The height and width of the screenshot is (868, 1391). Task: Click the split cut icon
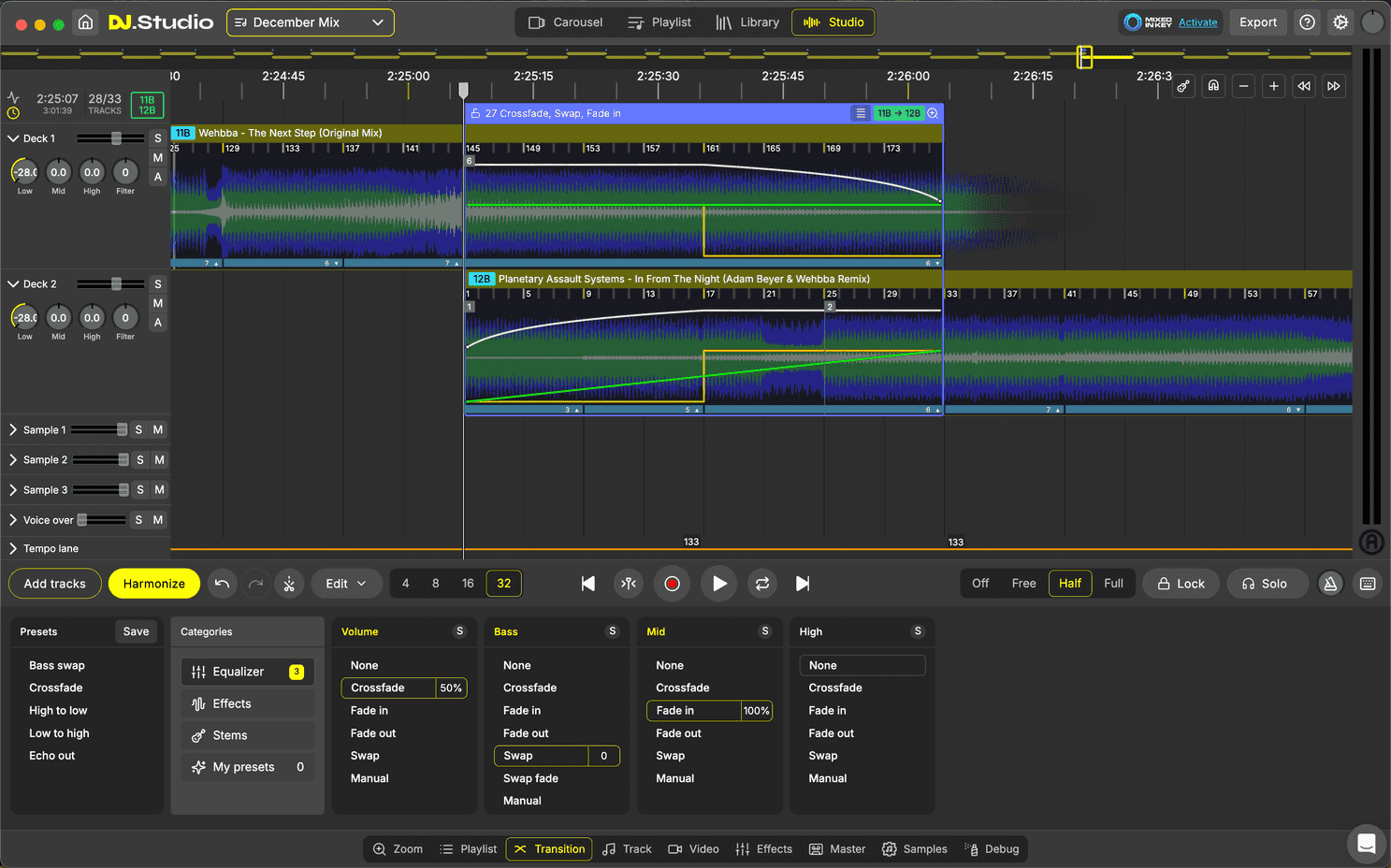tap(289, 584)
